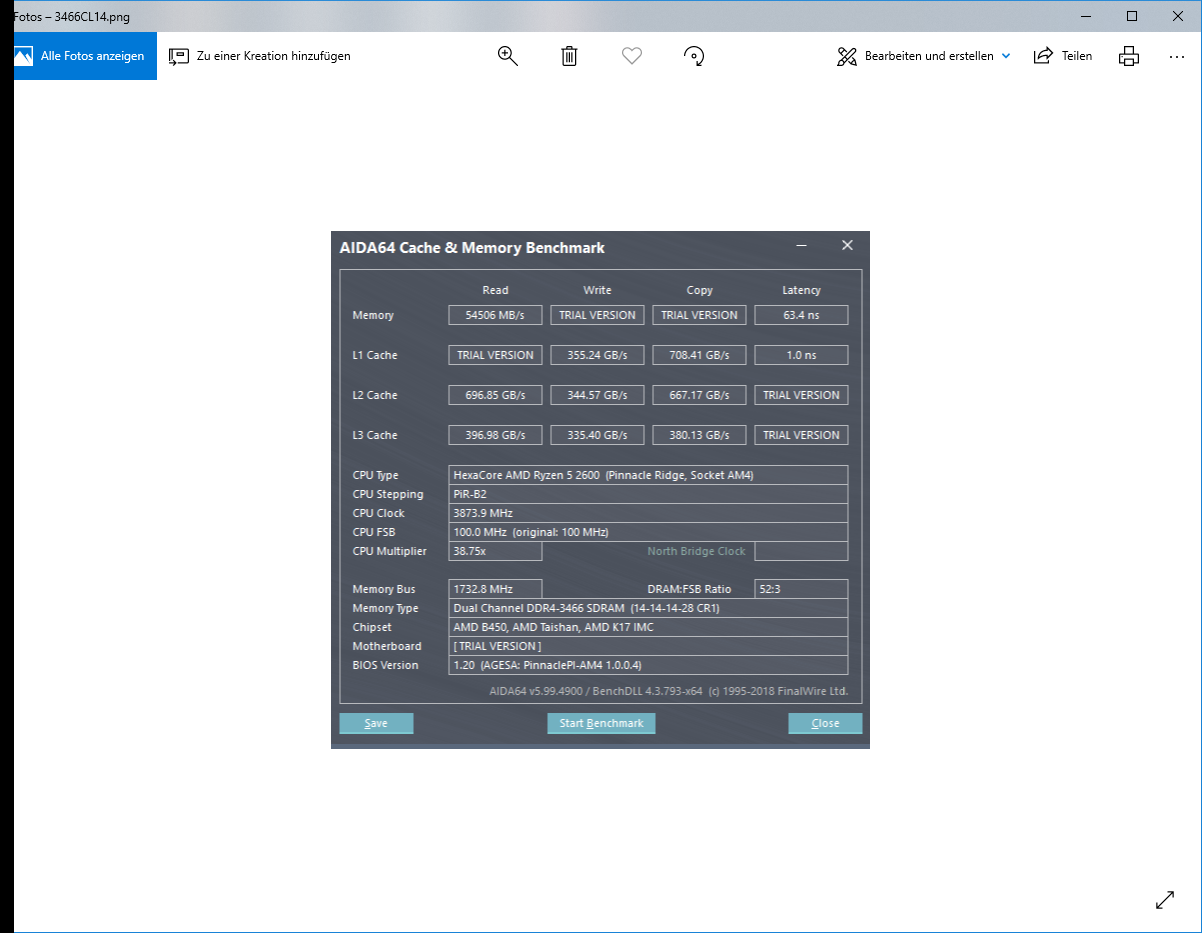Click Motherboard '[ TRIAL VERSION ]' field
The image size is (1202, 933).
tap(648, 646)
